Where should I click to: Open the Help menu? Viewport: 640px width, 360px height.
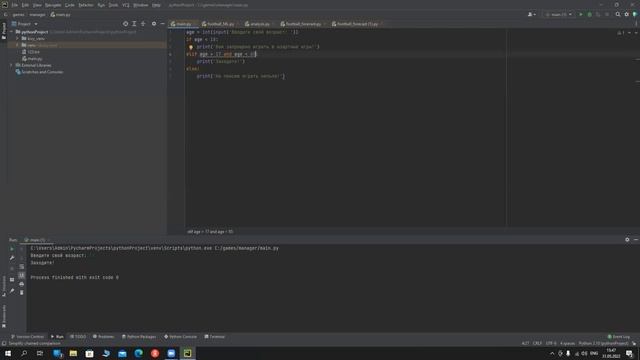pyautogui.click(x=156, y=5)
